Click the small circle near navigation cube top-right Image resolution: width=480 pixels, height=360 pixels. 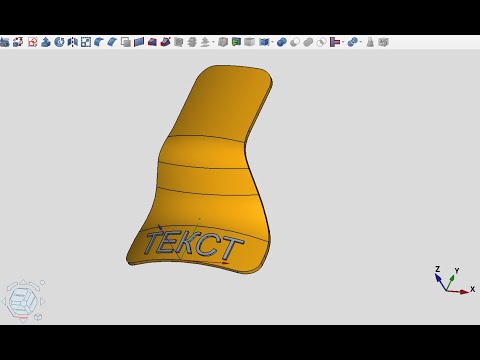point(42,282)
